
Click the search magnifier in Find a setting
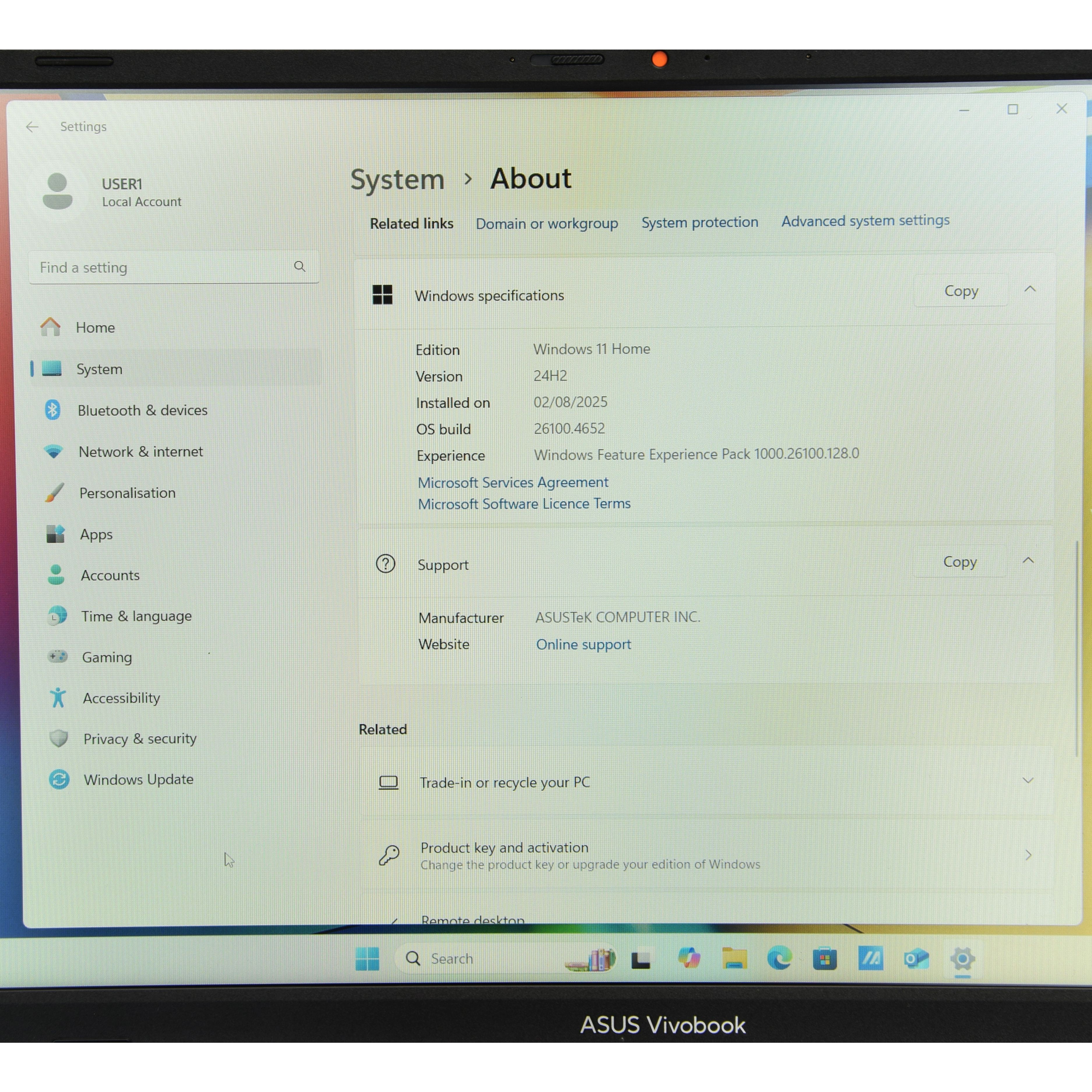[300, 266]
